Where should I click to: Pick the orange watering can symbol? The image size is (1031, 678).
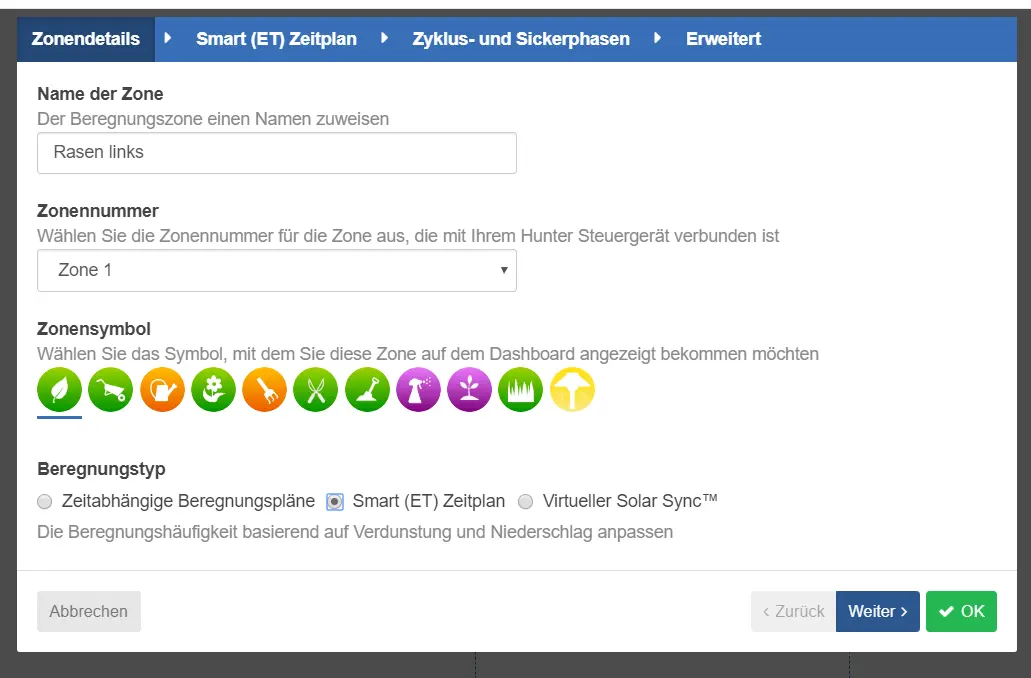pyautogui.click(x=162, y=390)
